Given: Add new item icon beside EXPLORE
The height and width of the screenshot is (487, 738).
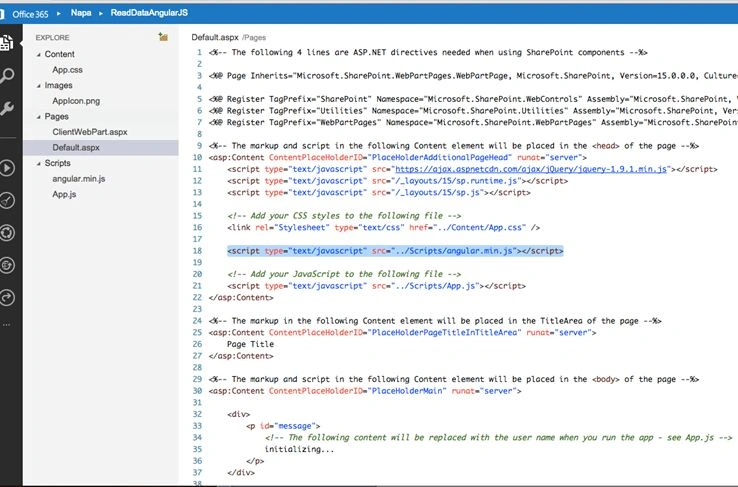Looking at the screenshot, I should (163, 37).
